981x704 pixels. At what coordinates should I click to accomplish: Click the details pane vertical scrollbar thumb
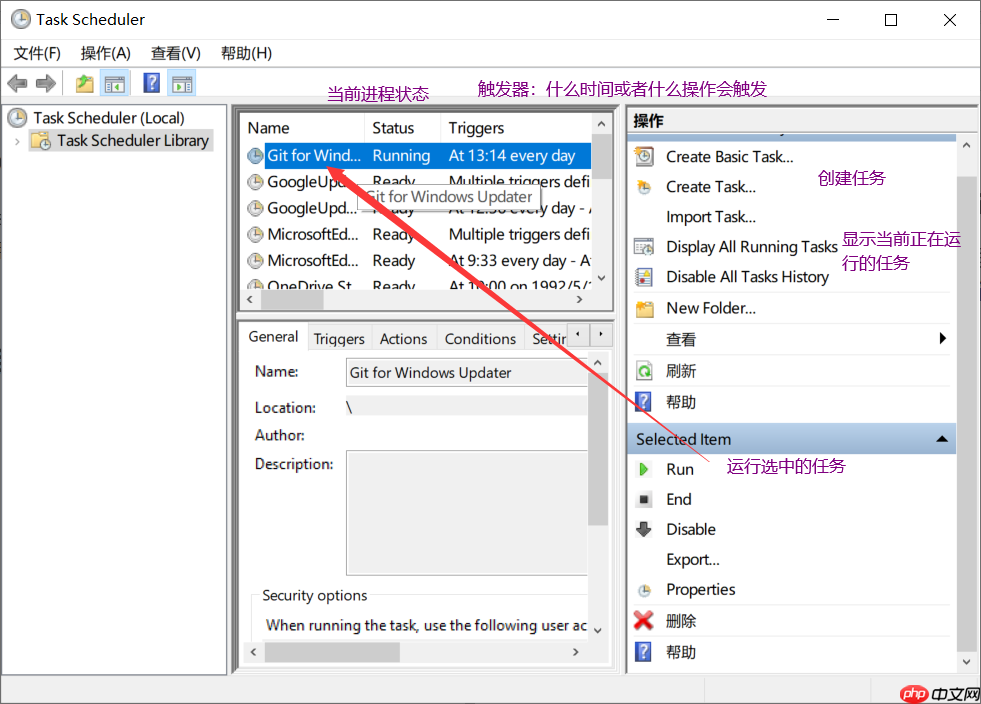(598, 449)
